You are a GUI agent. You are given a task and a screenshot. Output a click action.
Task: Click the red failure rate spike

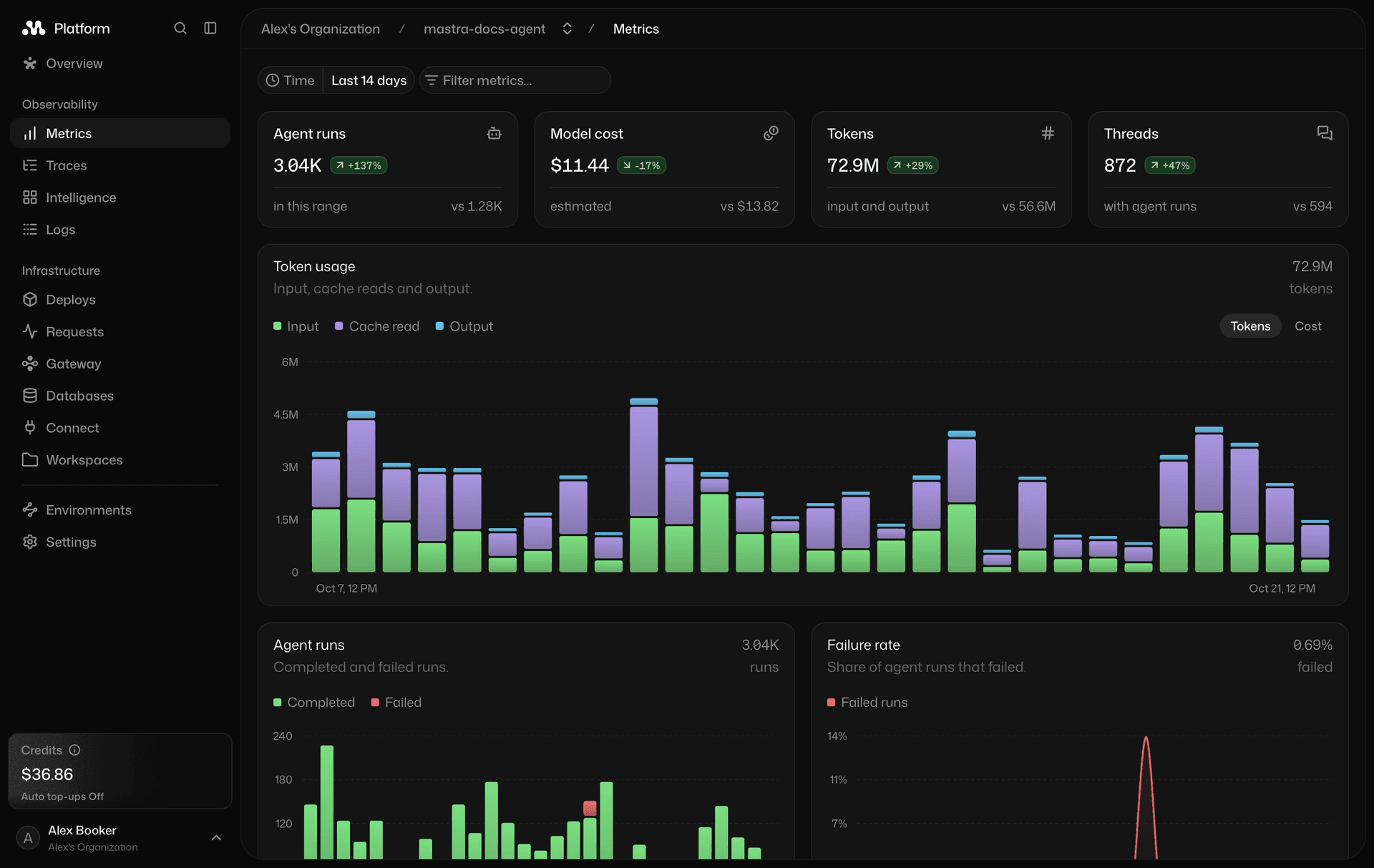pyautogui.click(x=1146, y=797)
